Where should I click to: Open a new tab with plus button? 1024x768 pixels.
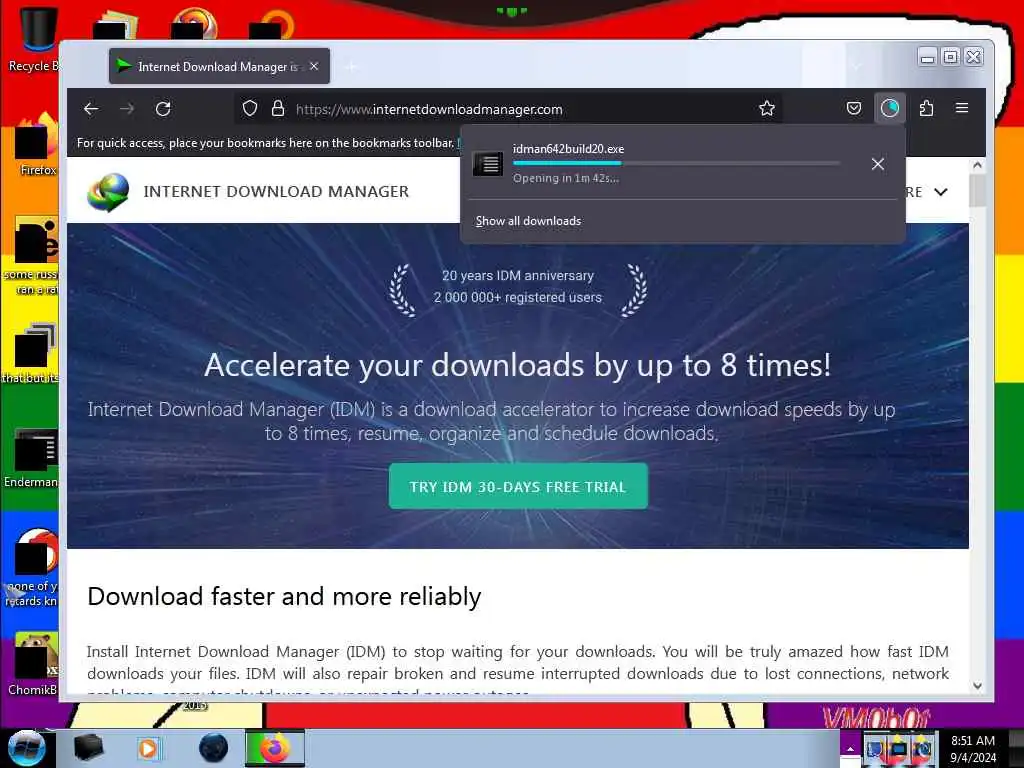tap(351, 66)
